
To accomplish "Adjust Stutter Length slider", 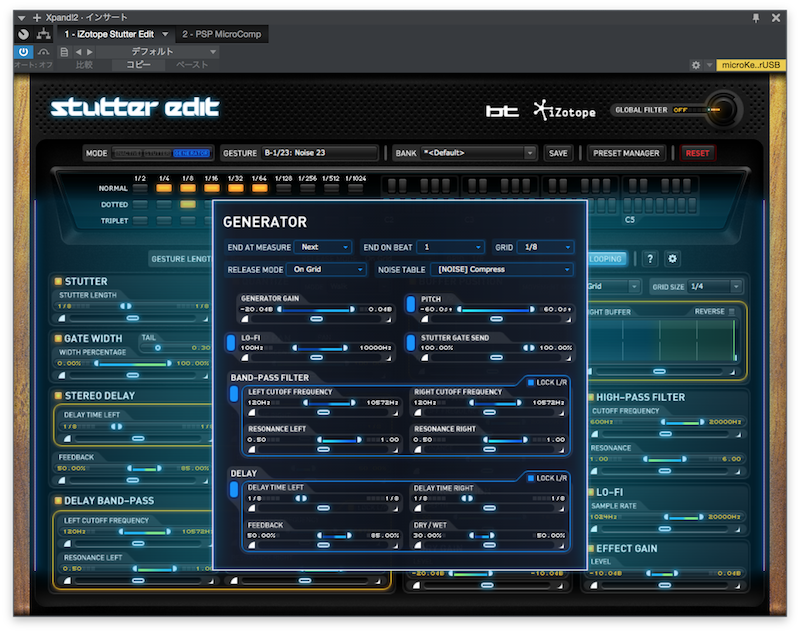I will pyautogui.click(x=126, y=306).
